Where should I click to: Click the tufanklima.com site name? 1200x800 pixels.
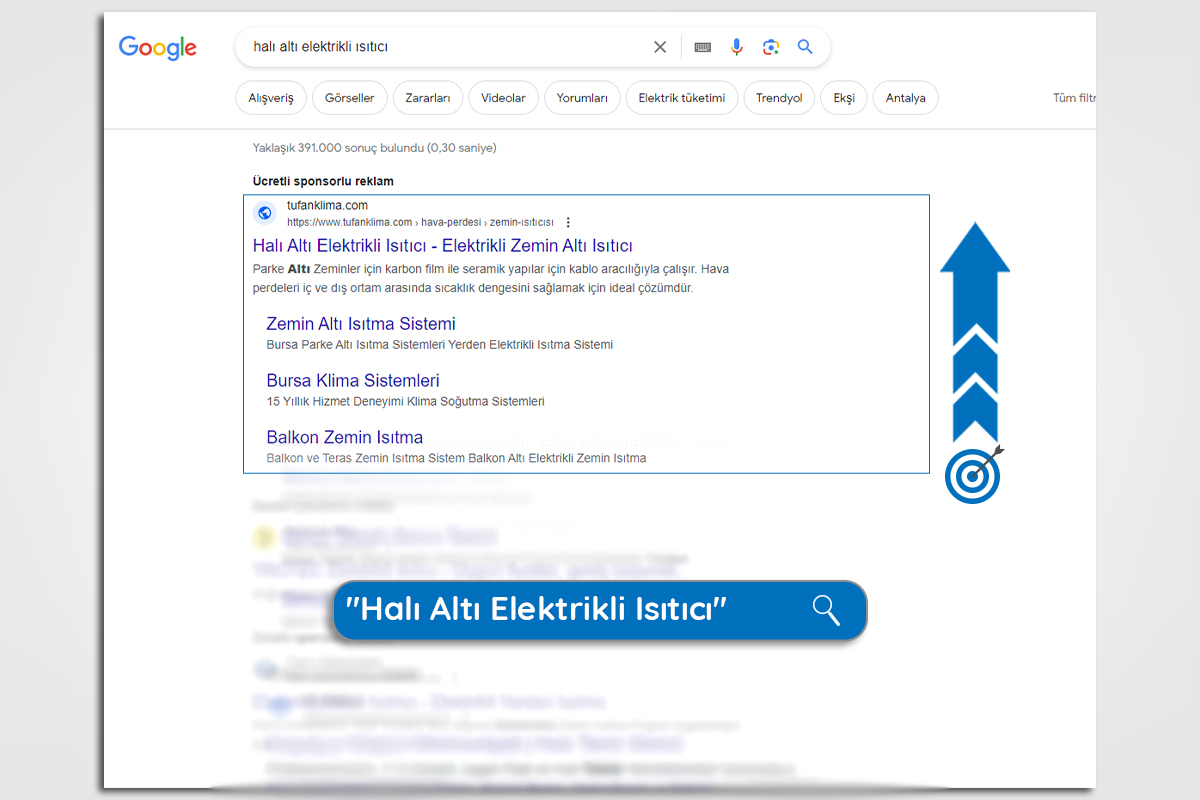pos(328,206)
